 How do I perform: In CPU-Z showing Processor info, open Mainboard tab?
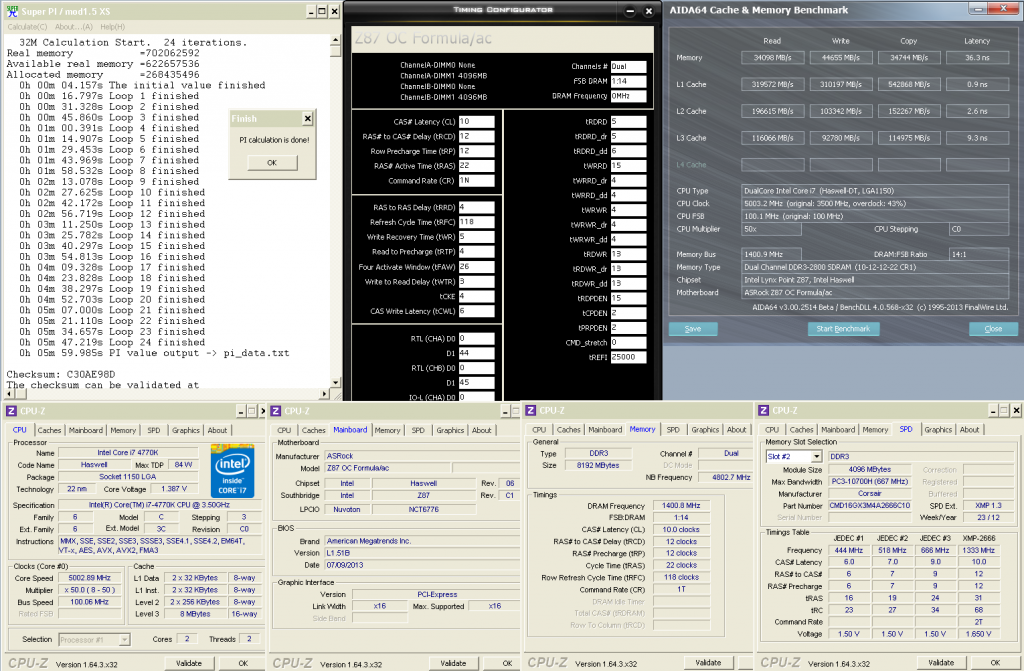tap(86, 430)
